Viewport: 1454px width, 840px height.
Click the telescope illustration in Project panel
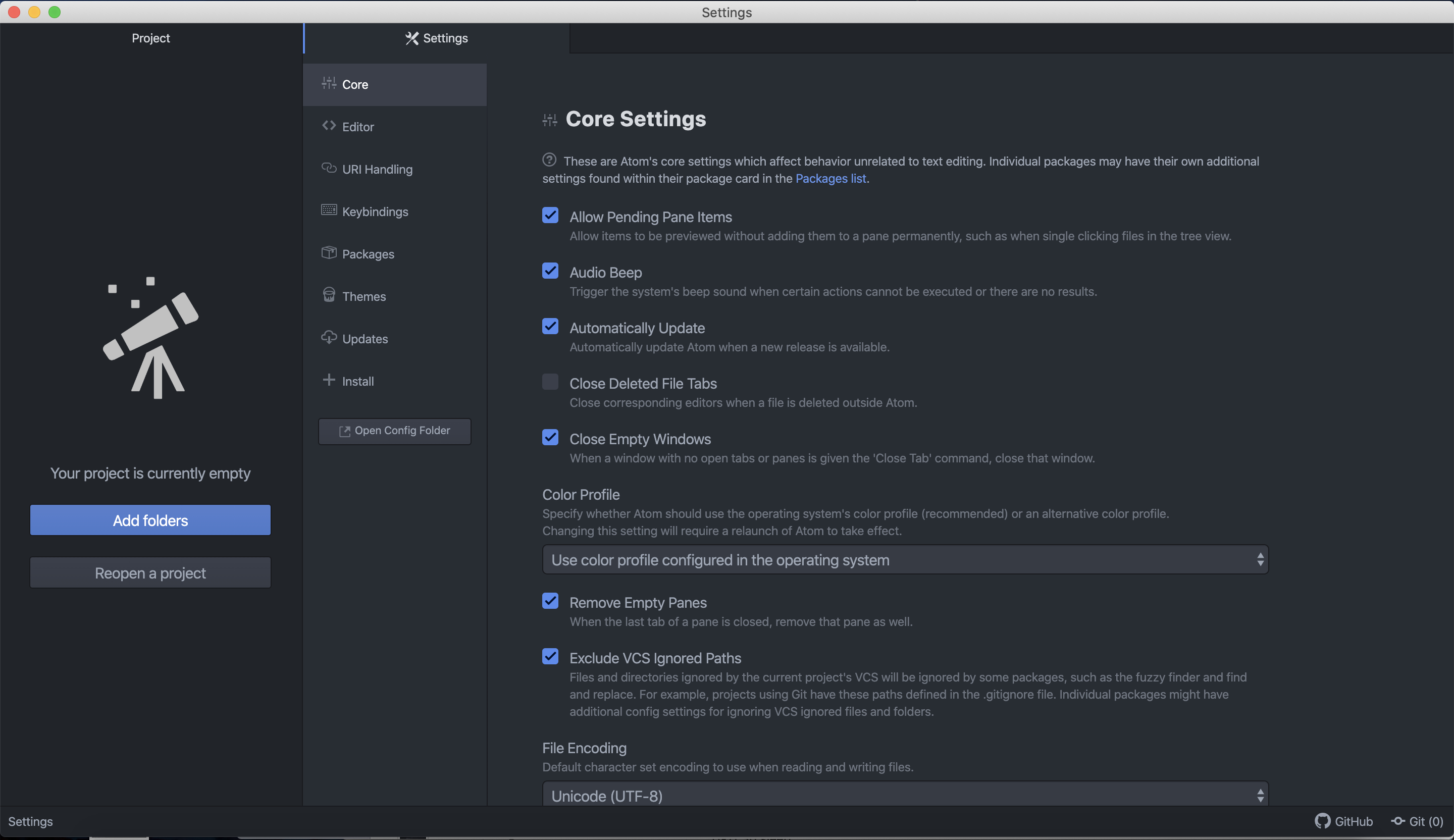pos(150,338)
